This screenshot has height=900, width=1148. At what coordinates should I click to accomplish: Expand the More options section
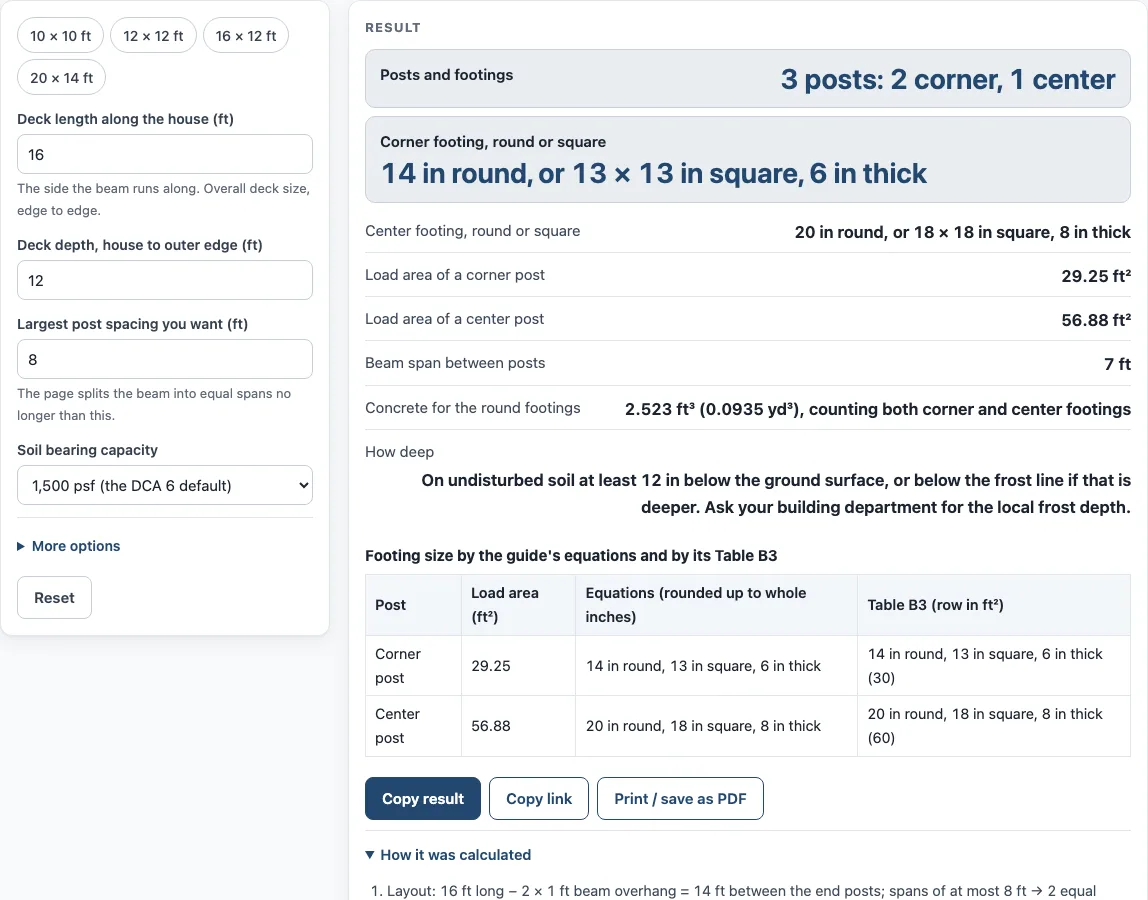(69, 546)
